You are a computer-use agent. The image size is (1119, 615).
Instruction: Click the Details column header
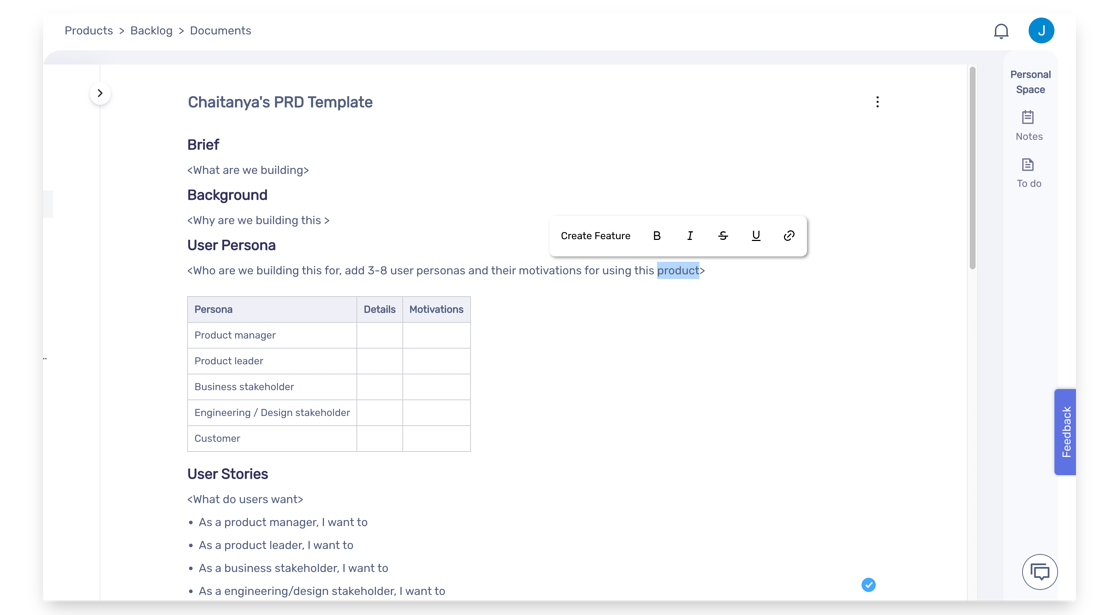pyautogui.click(x=380, y=310)
